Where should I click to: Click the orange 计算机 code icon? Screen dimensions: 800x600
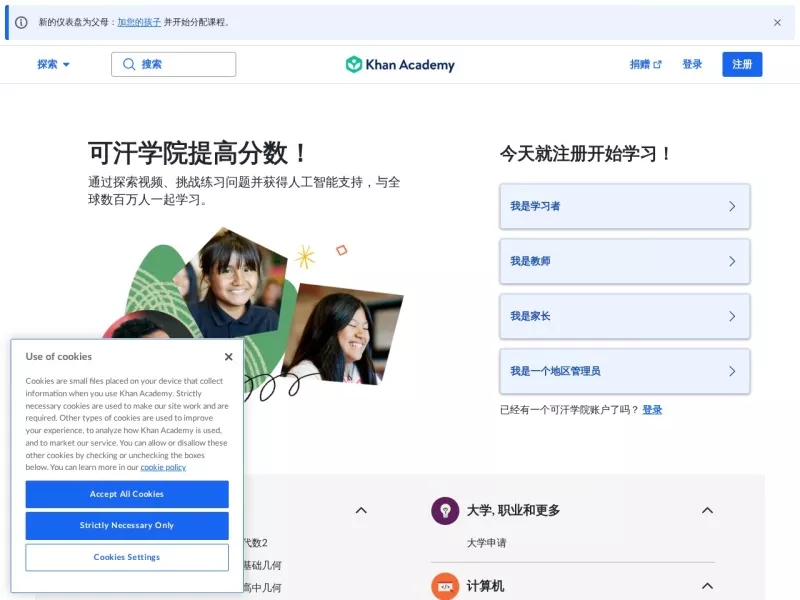pyautogui.click(x=445, y=586)
